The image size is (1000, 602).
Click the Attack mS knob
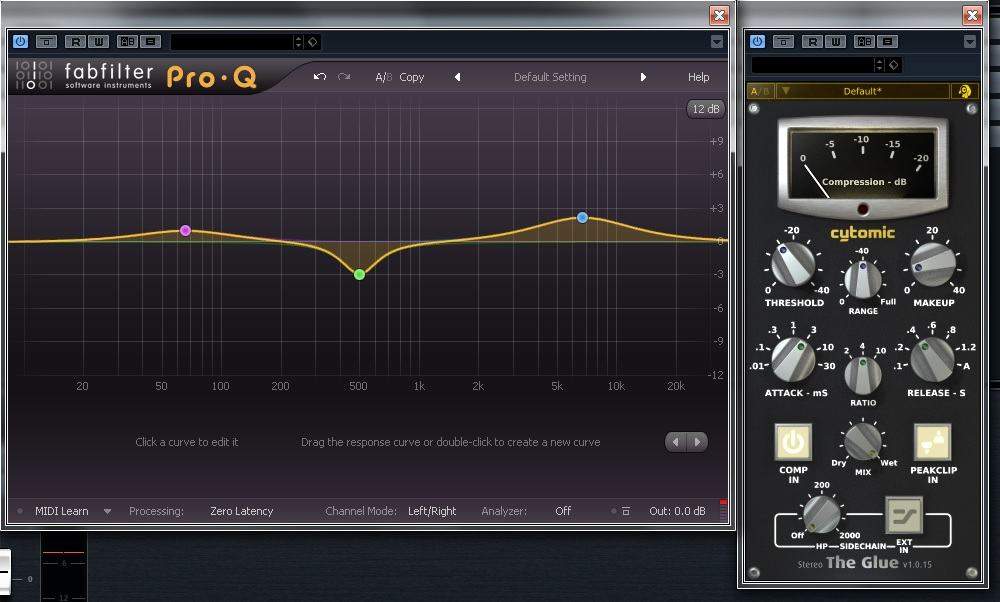click(x=793, y=360)
